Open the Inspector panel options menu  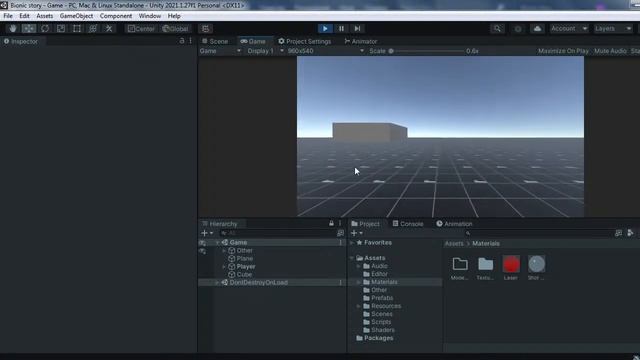[x=190, y=41]
